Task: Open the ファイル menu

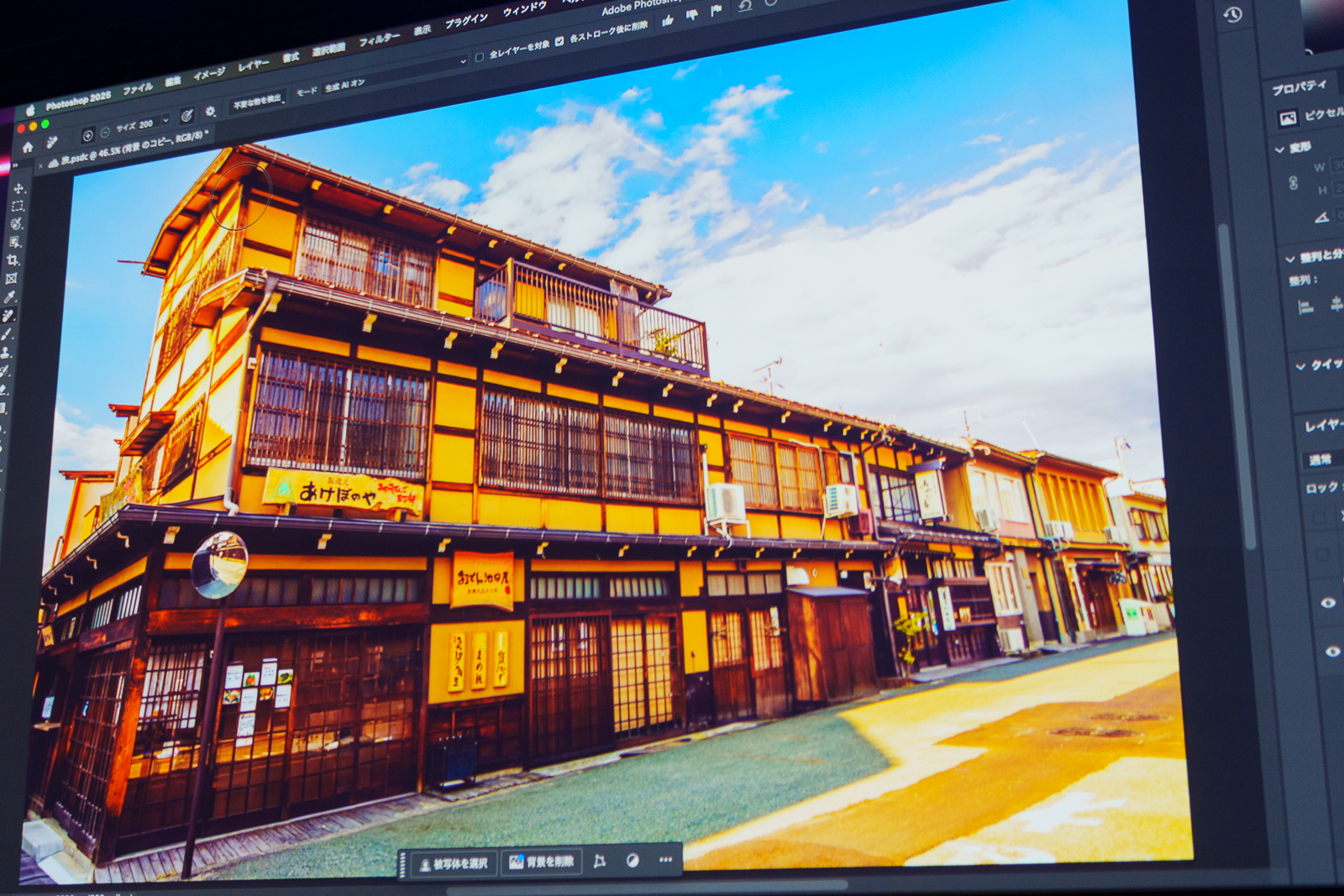Action: 138,88
